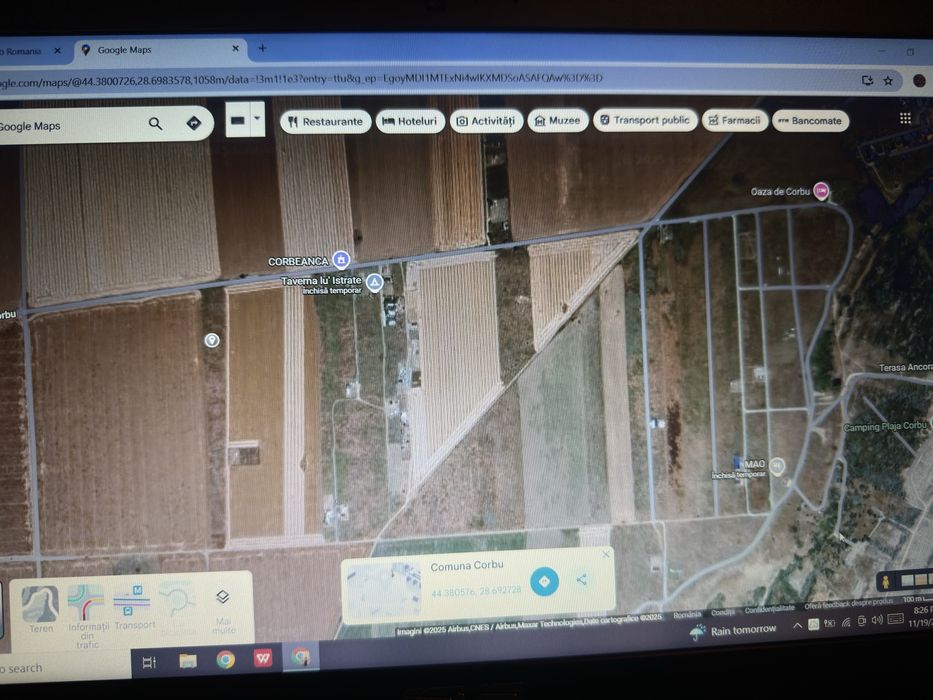Click the install app icon in address bar
This screenshot has height=700, width=933.
coord(868,80)
